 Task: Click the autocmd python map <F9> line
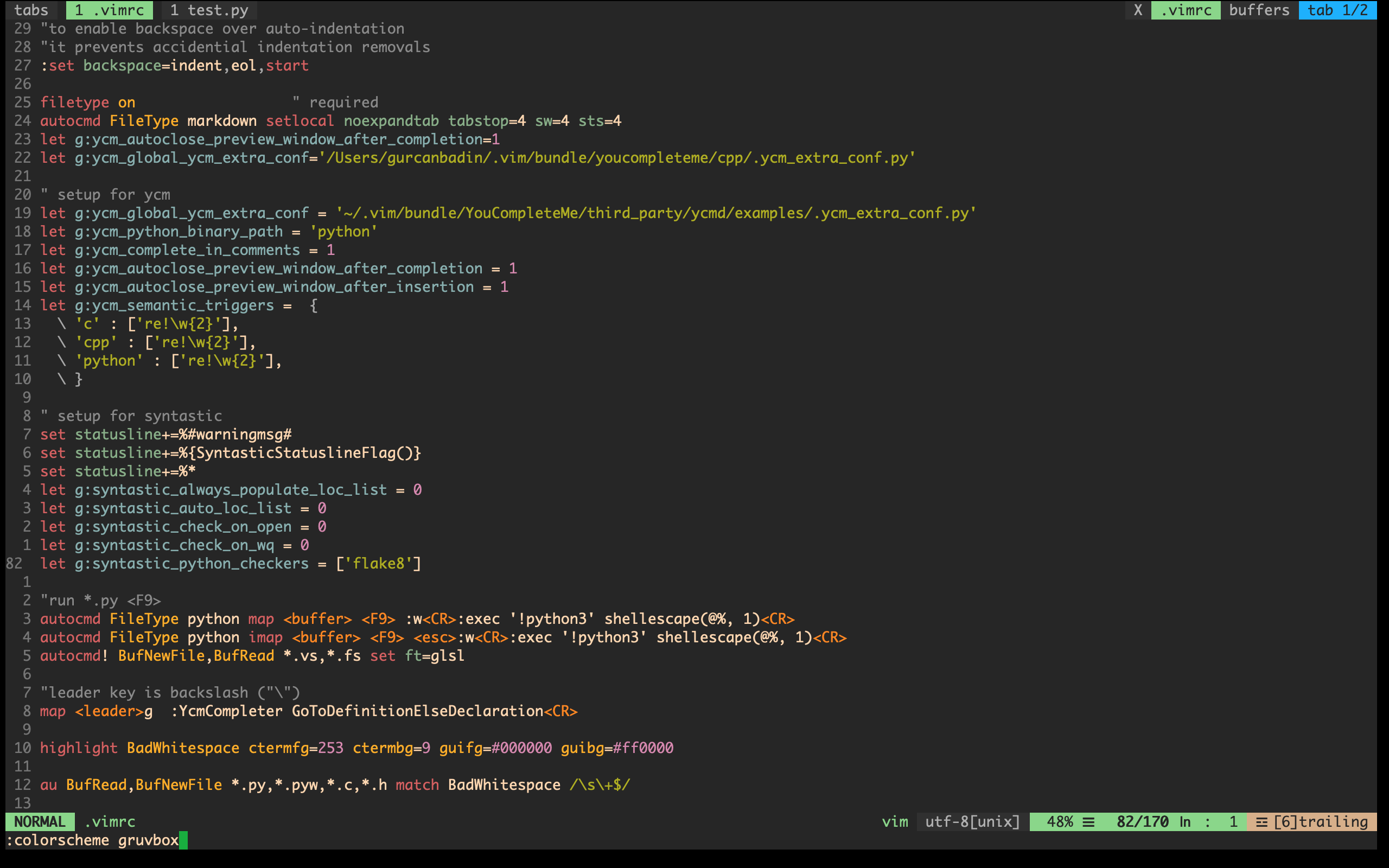tap(417, 619)
